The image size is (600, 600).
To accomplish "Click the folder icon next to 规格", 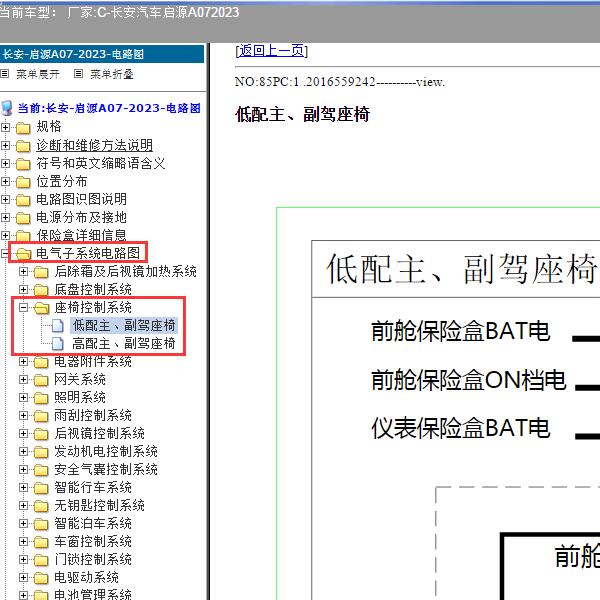I will 23,127.
